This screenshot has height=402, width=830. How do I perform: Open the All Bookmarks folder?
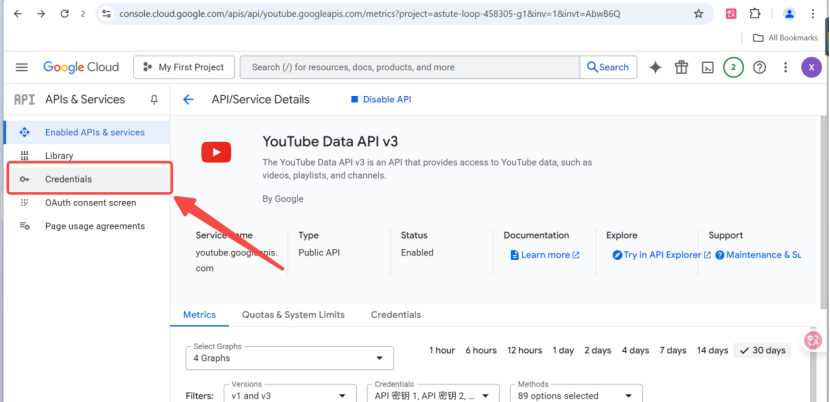pos(786,38)
